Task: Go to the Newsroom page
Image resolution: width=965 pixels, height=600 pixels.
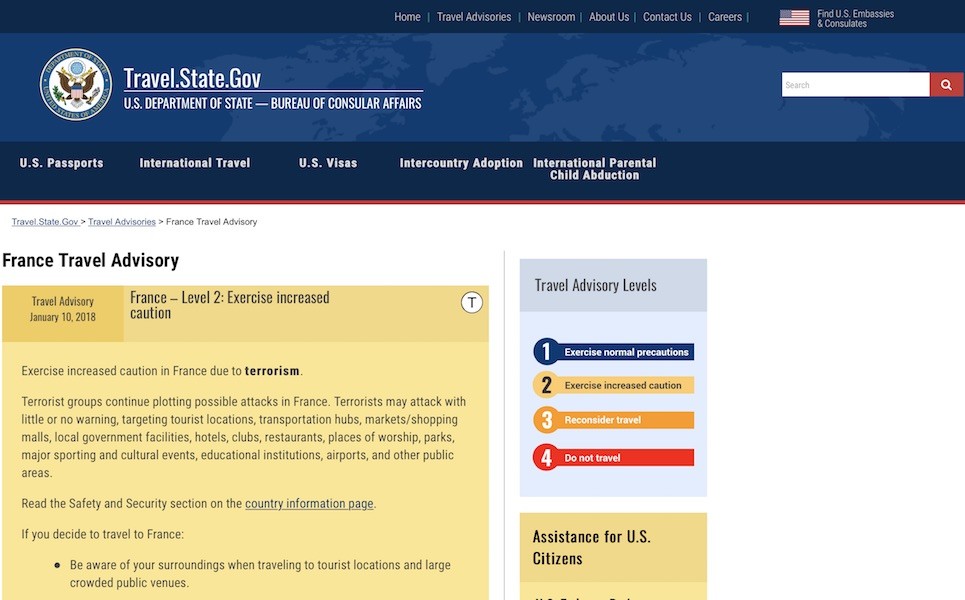Action: tap(551, 17)
